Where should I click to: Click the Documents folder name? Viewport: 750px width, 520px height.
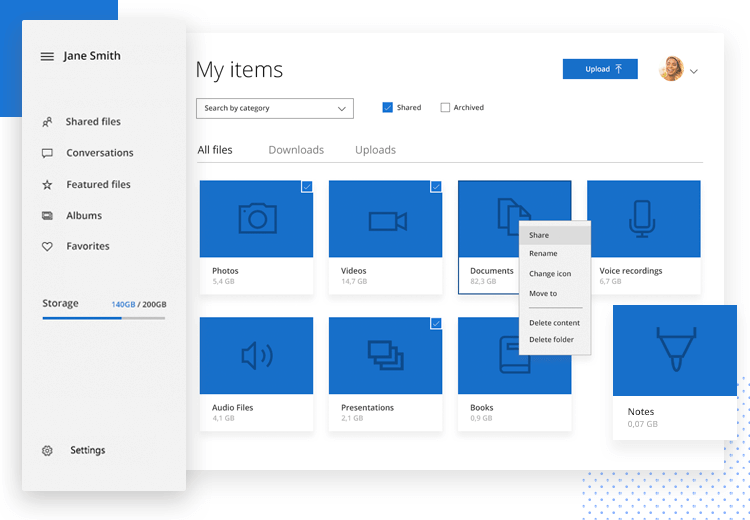click(x=492, y=271)
